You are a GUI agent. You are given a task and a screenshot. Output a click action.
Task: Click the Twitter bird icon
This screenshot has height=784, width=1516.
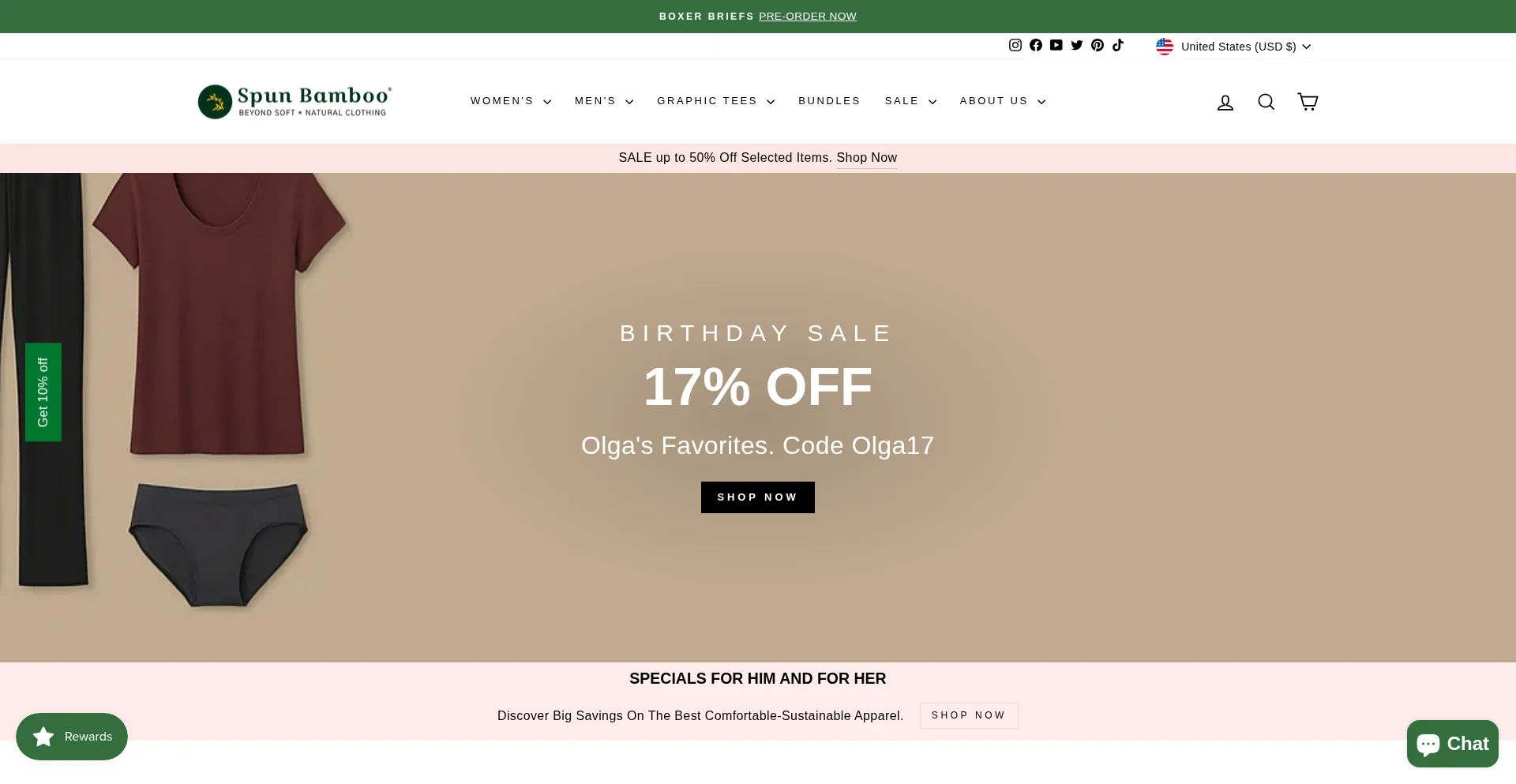pos(1077,46)
